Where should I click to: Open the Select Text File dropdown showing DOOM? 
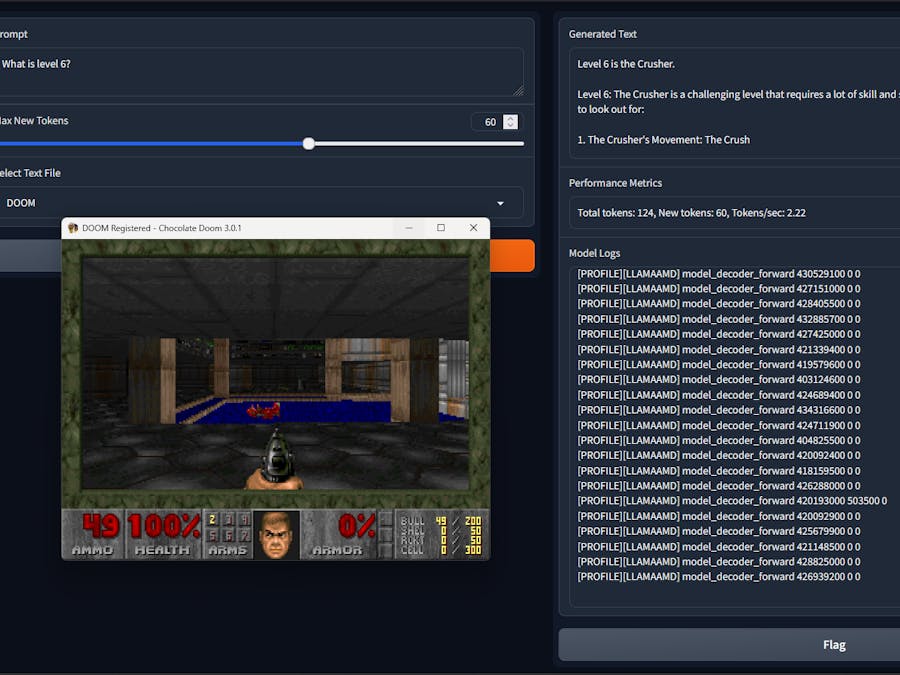(261, 203)
